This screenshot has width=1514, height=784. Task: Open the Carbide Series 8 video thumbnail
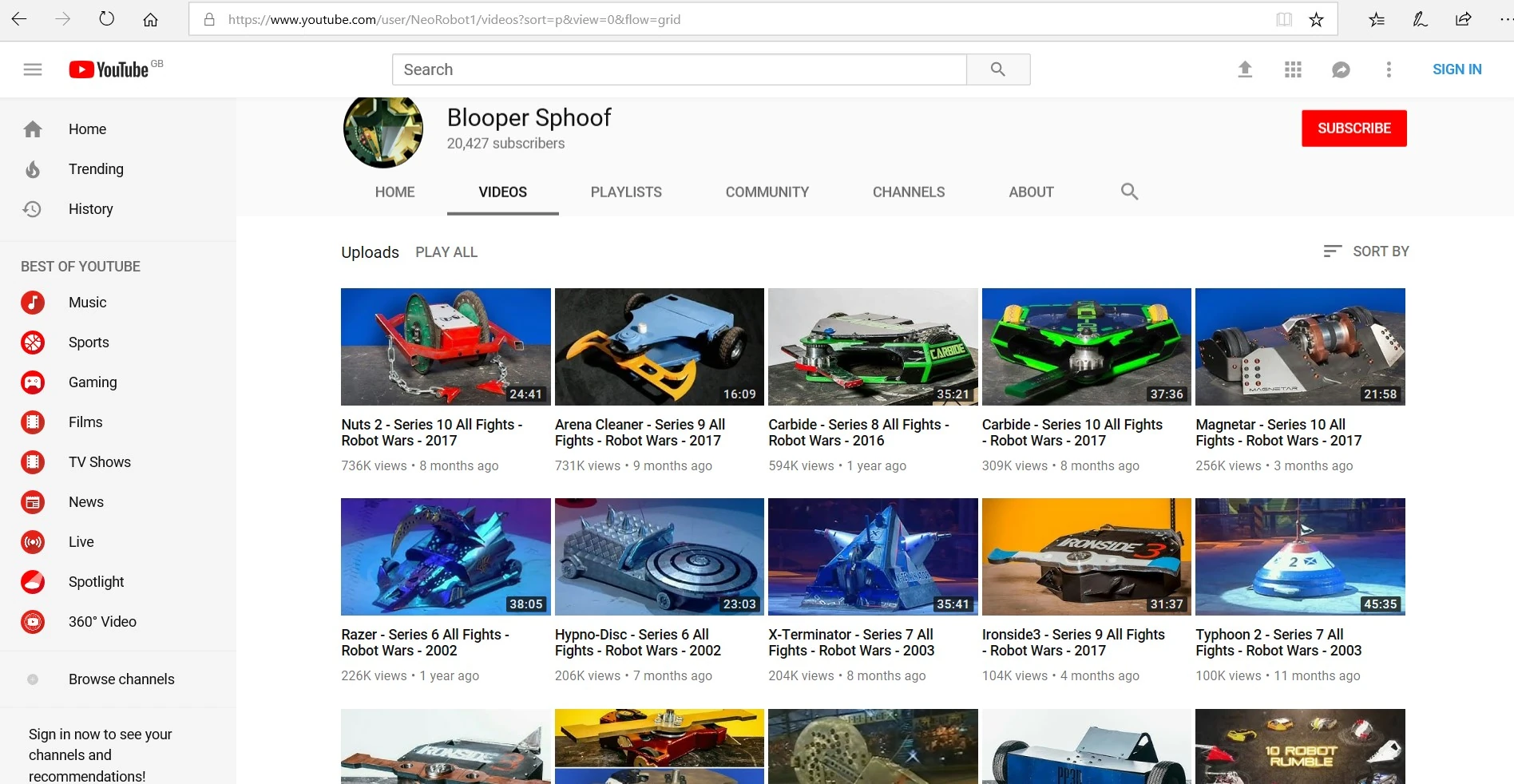[x=873, y=347]
